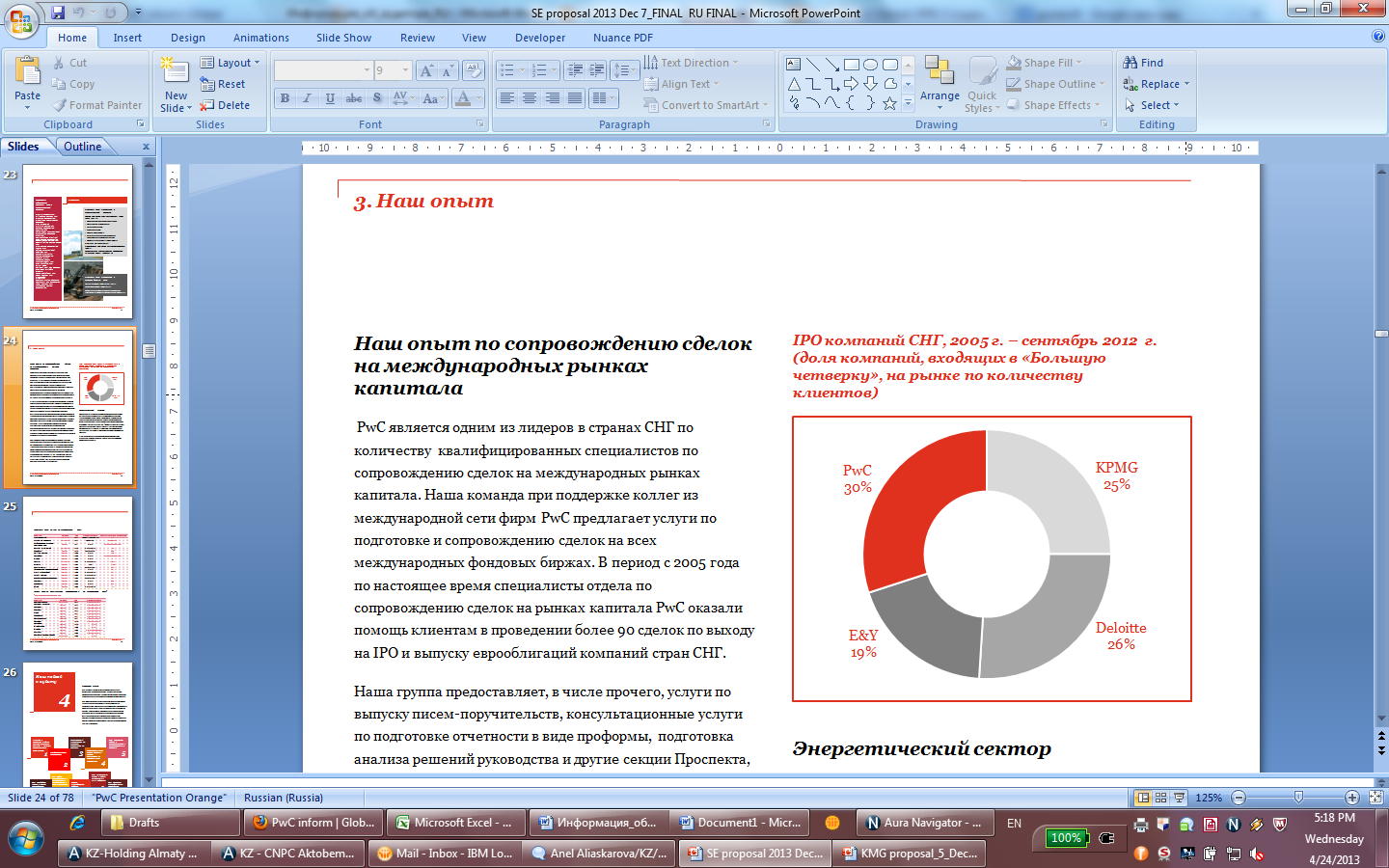Click the Zoom Out minus button

coord(1239,798)
